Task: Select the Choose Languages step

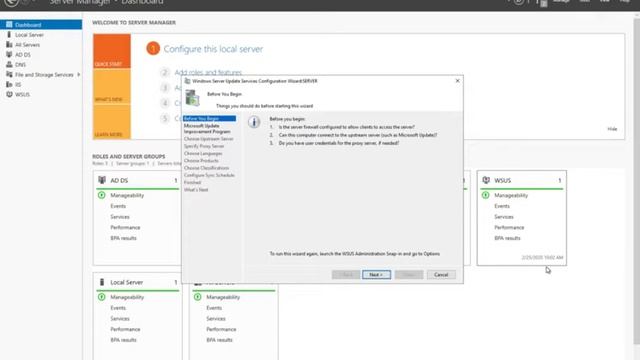Action: 203,153
